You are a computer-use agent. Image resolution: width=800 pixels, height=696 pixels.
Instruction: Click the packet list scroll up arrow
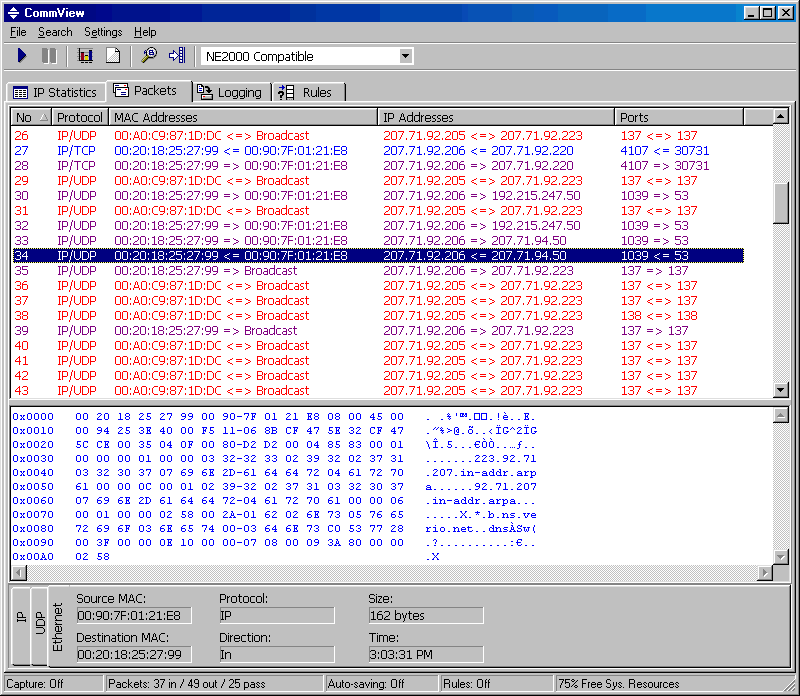781,117
